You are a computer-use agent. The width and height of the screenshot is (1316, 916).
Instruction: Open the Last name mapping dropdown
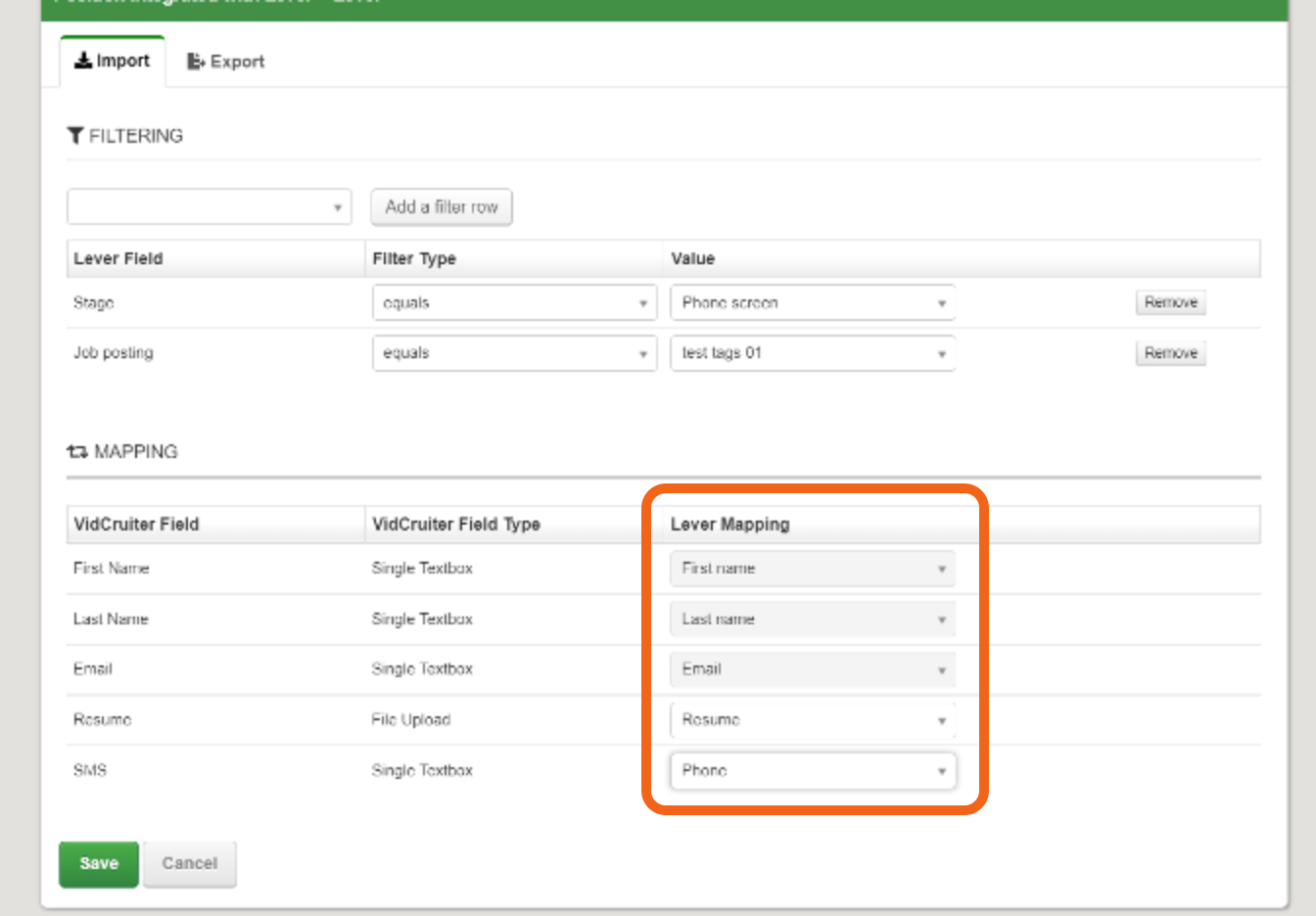click(813, 618)
